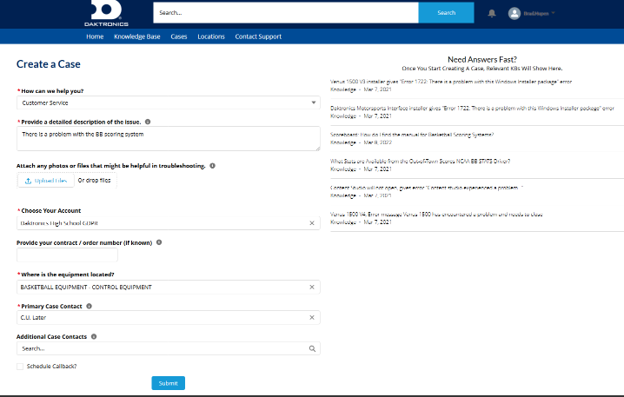Image resolution: width=624 pixels, height=397 pixels.
Task: Clear the Choose Your Account selection
Action: tap(312, 223)
